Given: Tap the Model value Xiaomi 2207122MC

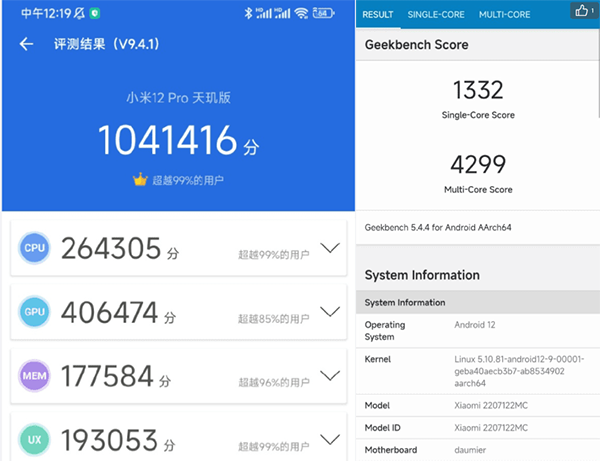Looking at the screenshot, I should pos(491,406).
